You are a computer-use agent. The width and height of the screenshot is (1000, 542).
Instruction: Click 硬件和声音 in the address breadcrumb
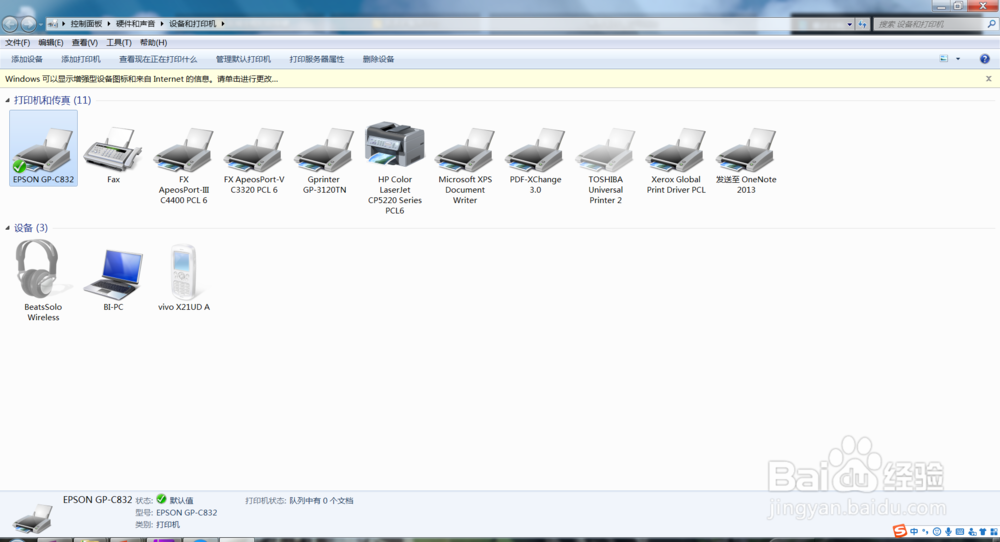(135, 24)
